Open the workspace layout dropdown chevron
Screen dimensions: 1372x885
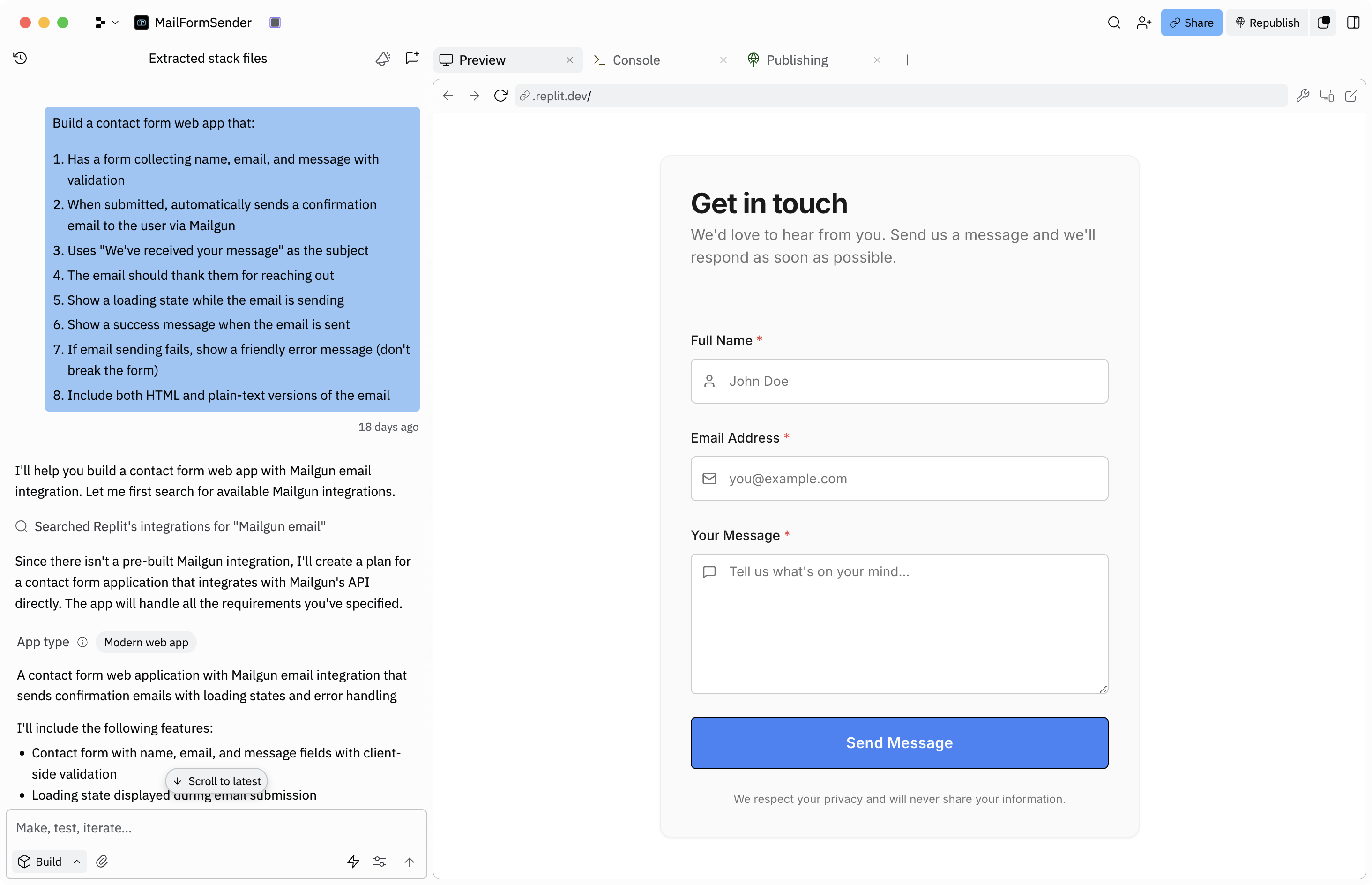[x=115, y=22]
